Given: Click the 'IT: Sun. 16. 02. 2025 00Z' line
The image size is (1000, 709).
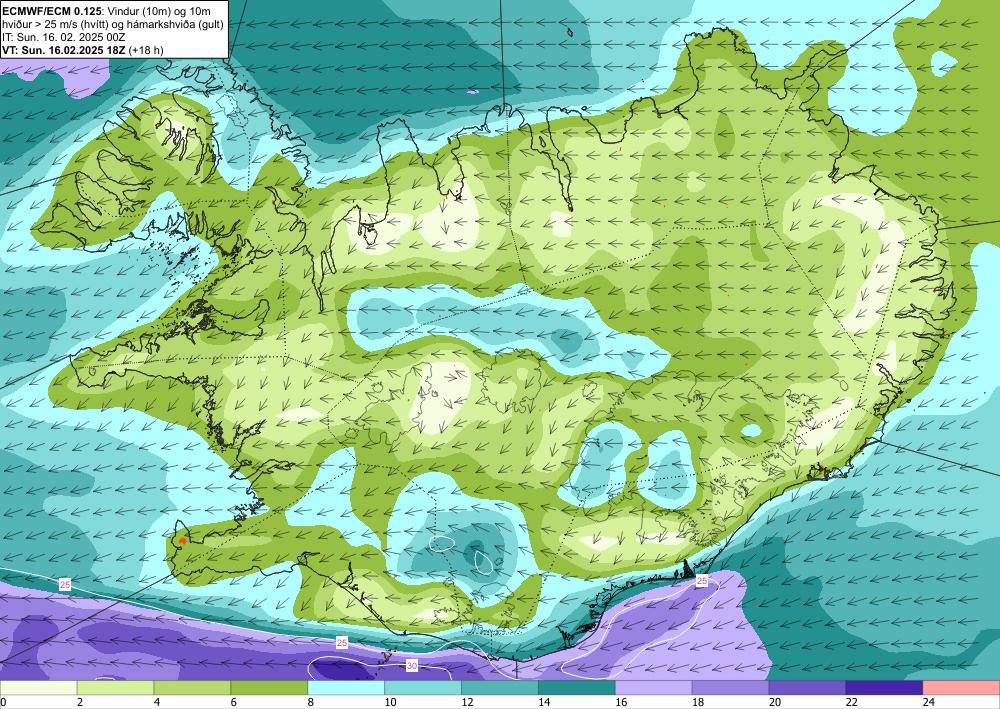Looking at the screenshot, I should tap(64, 37).
